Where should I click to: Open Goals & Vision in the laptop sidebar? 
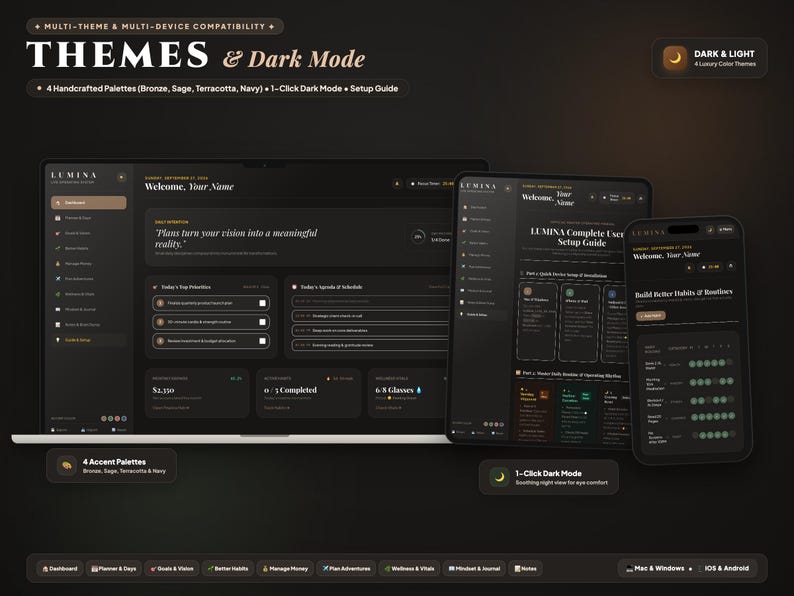click(x=89, y=233)
